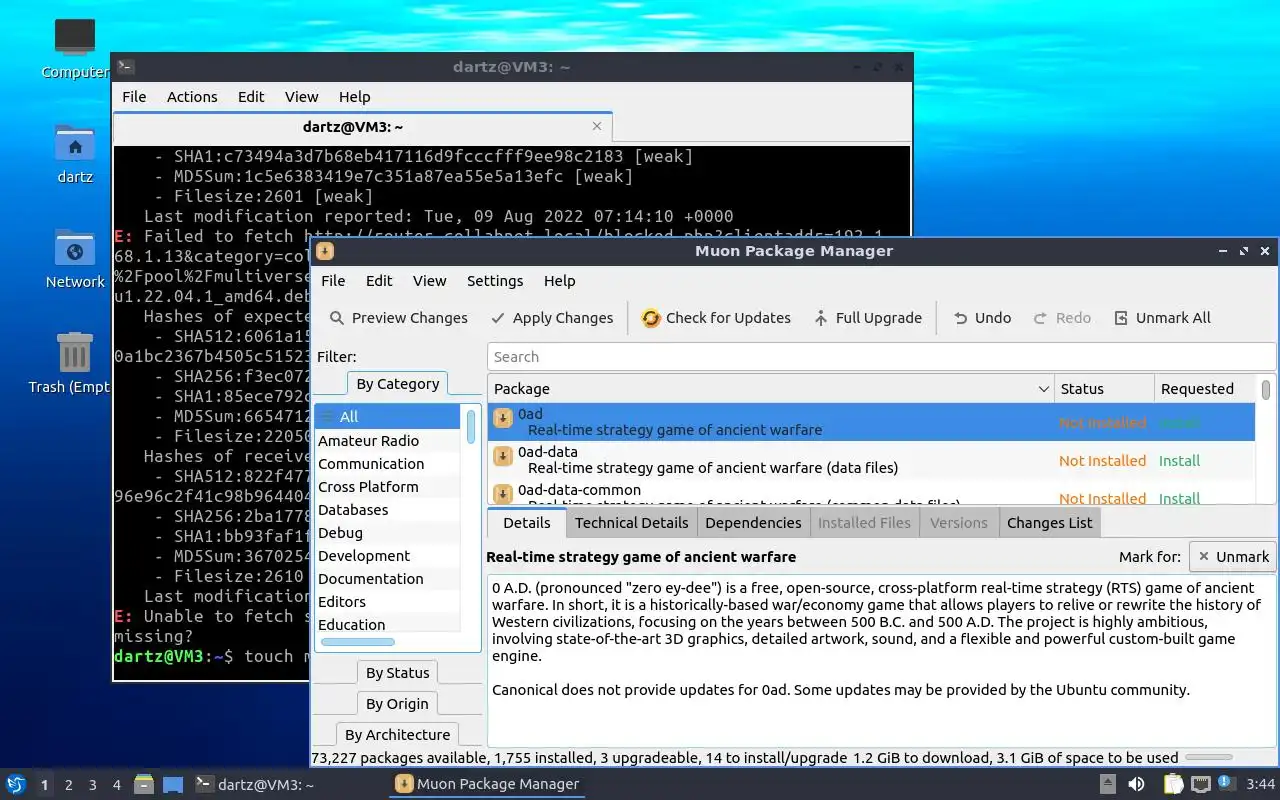Open the Changes List tab

click(1050, 523)
